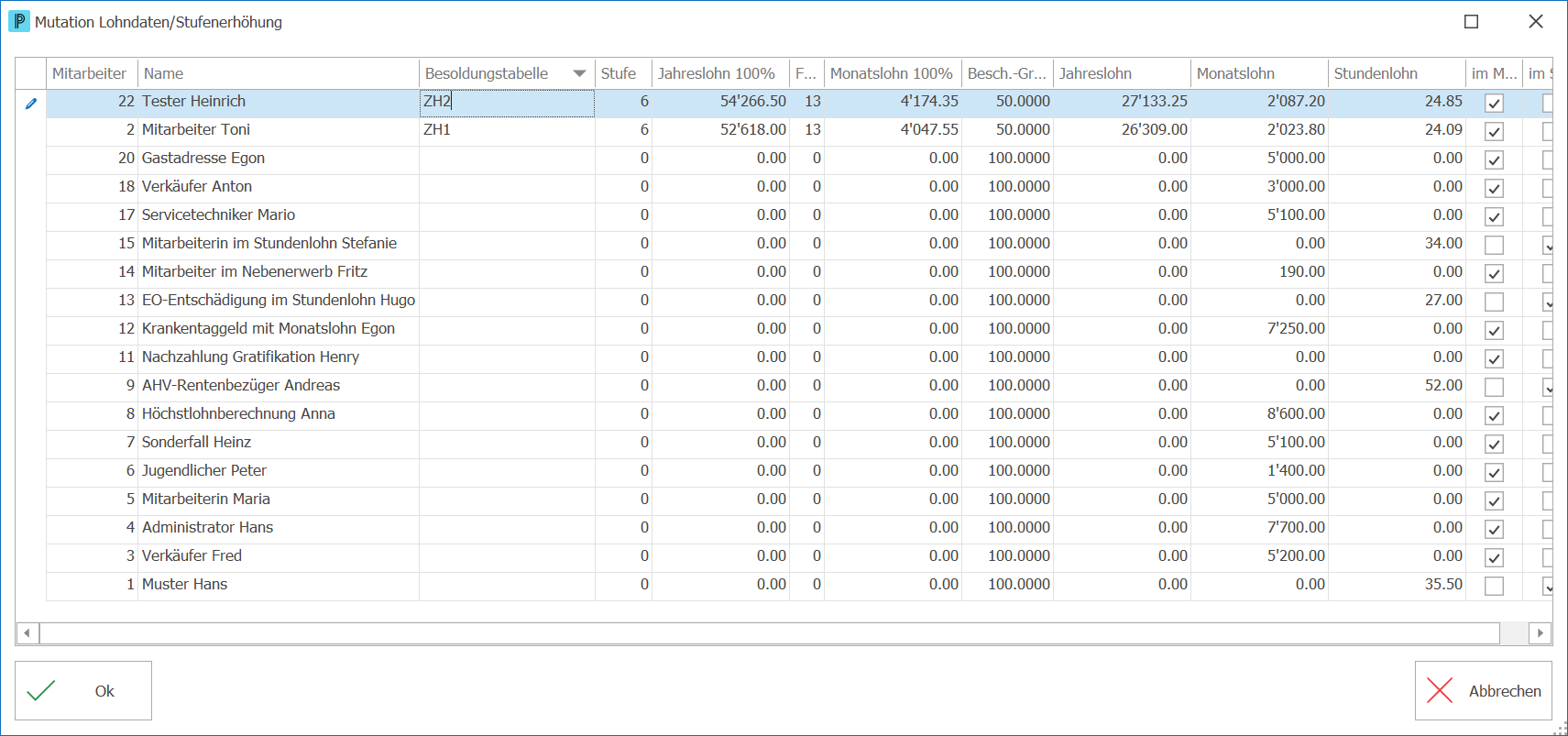Enable 'im Monatslohn' for AHV-Rentenbezüger Andreas
Screen dimensions: 1568x736
click(x=1494, y=388)
